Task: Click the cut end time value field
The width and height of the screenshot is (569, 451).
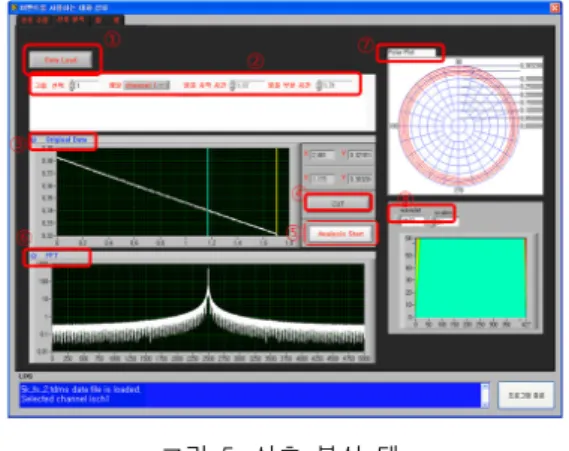Action: pyautogui.click(x=337, y=86)
